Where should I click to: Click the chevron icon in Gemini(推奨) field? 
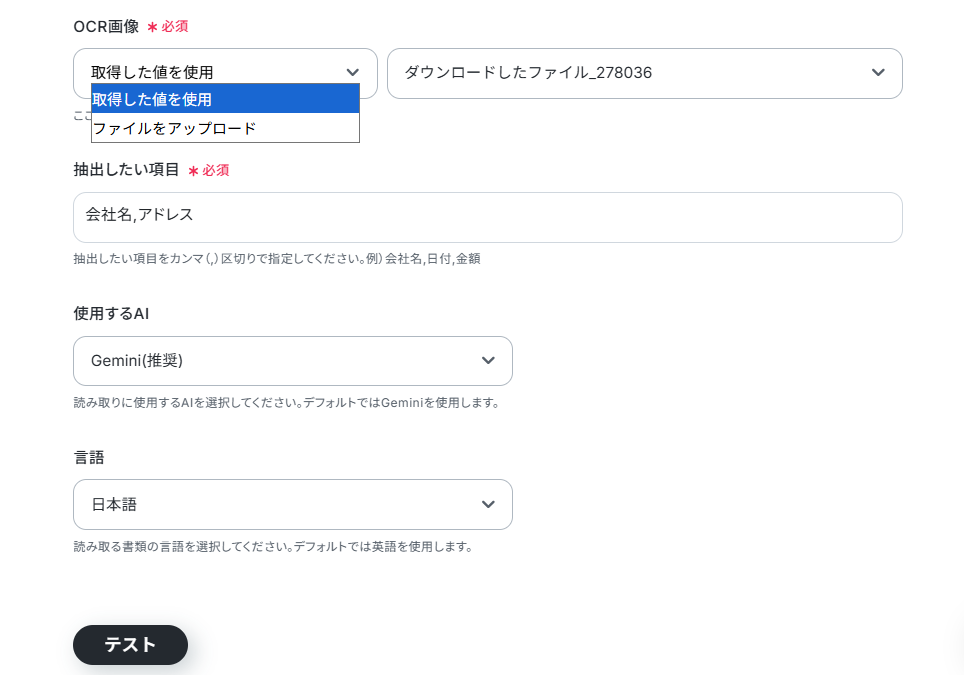click(488, 360)
